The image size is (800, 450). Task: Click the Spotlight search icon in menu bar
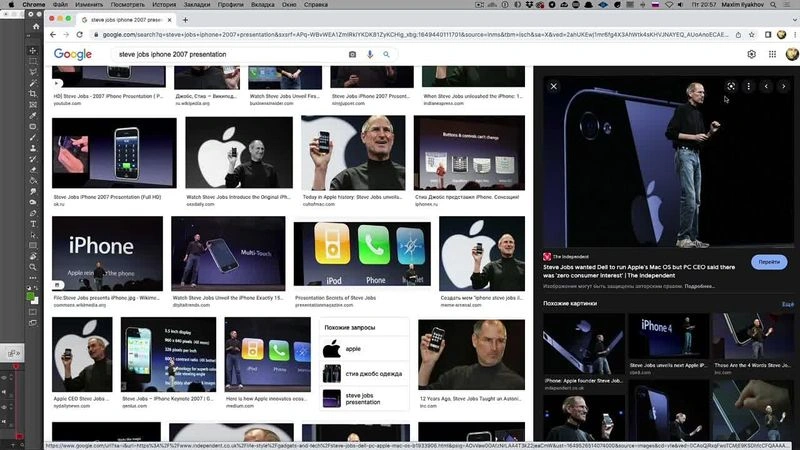click(x=773, y=5)
